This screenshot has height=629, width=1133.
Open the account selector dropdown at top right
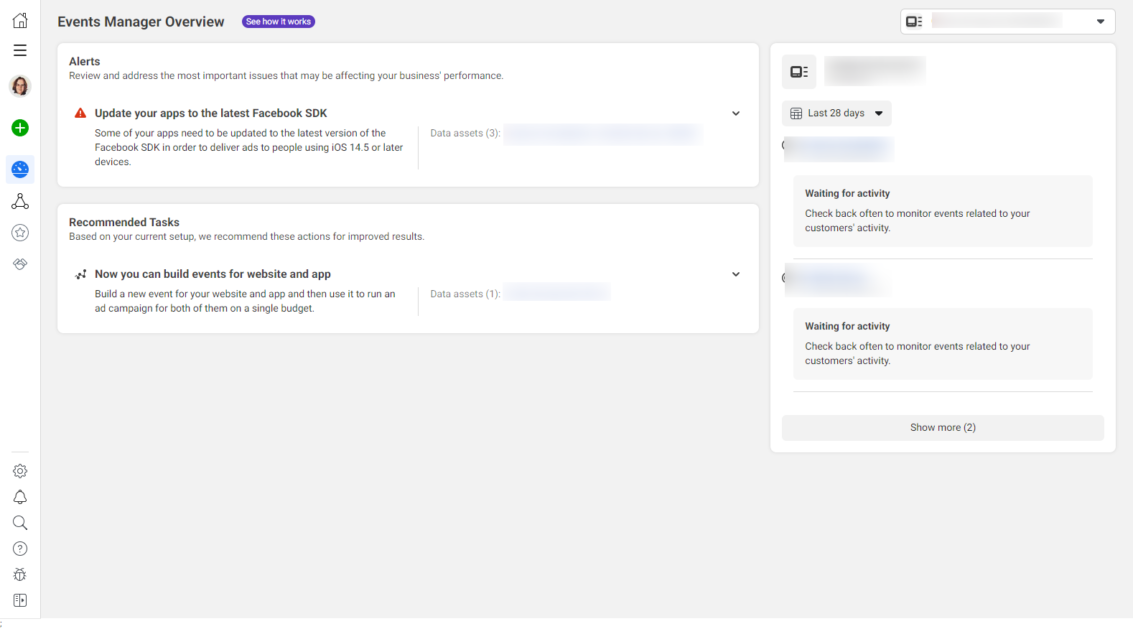(x=1007, y=22)
